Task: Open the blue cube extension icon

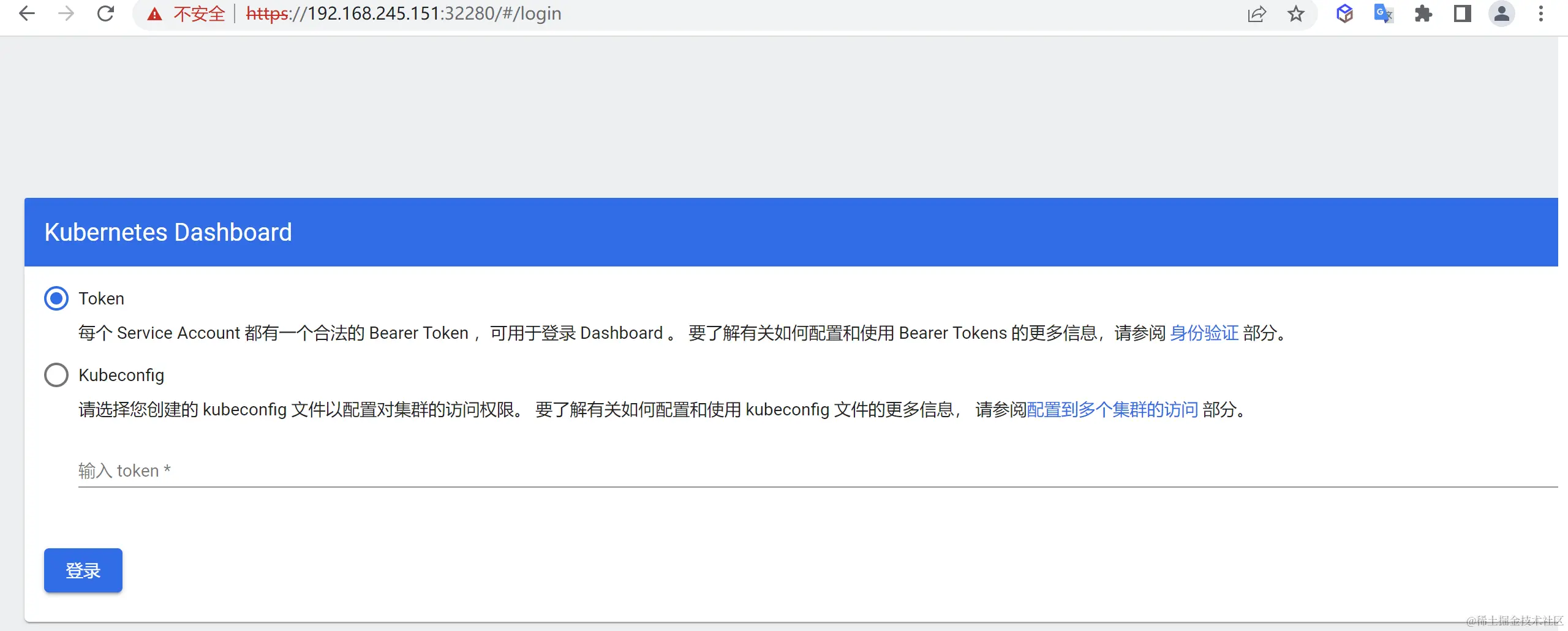Action: (1344, 13)
